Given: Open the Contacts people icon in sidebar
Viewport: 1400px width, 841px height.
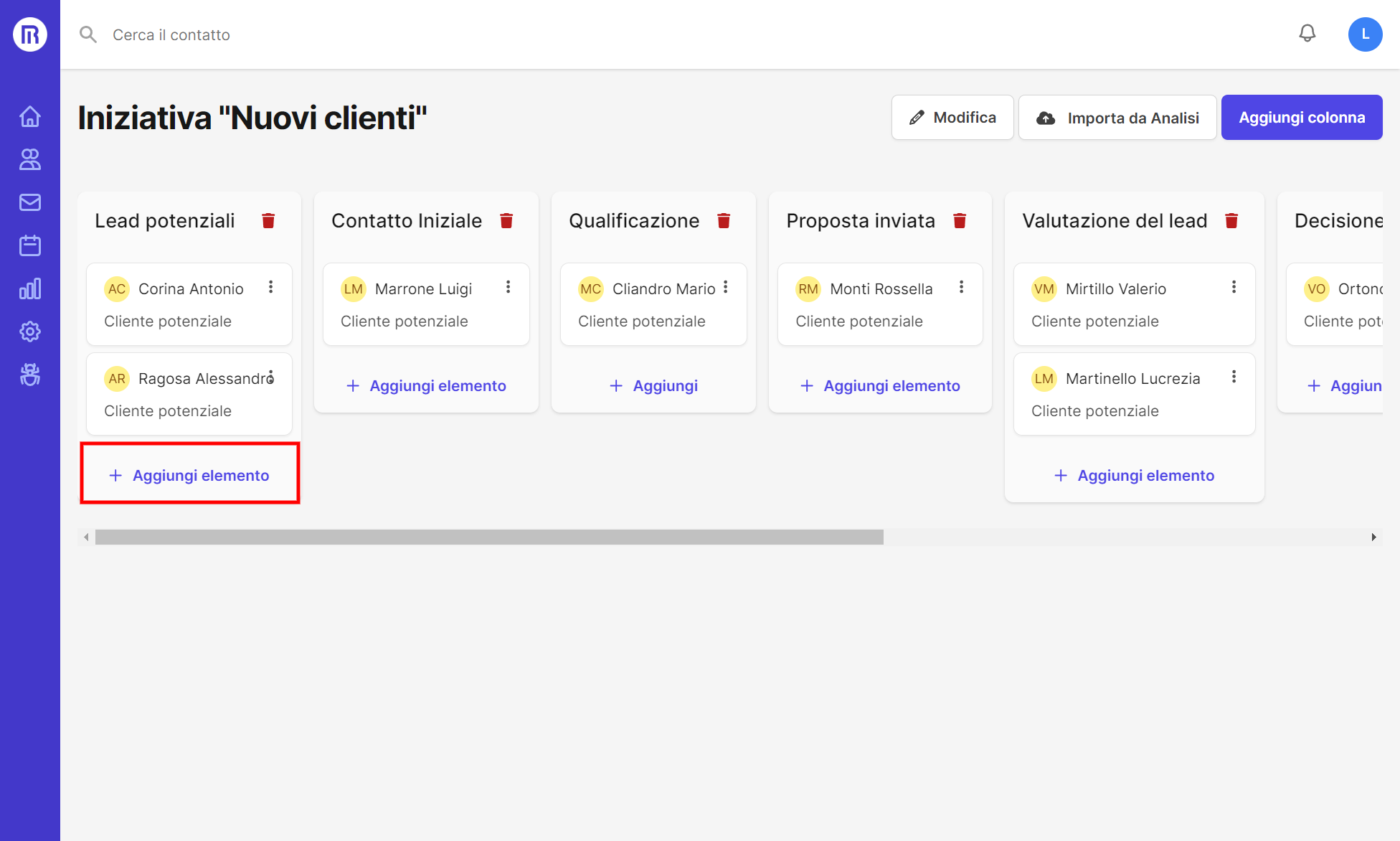Looking at the screenshot, I should (30, 159).
